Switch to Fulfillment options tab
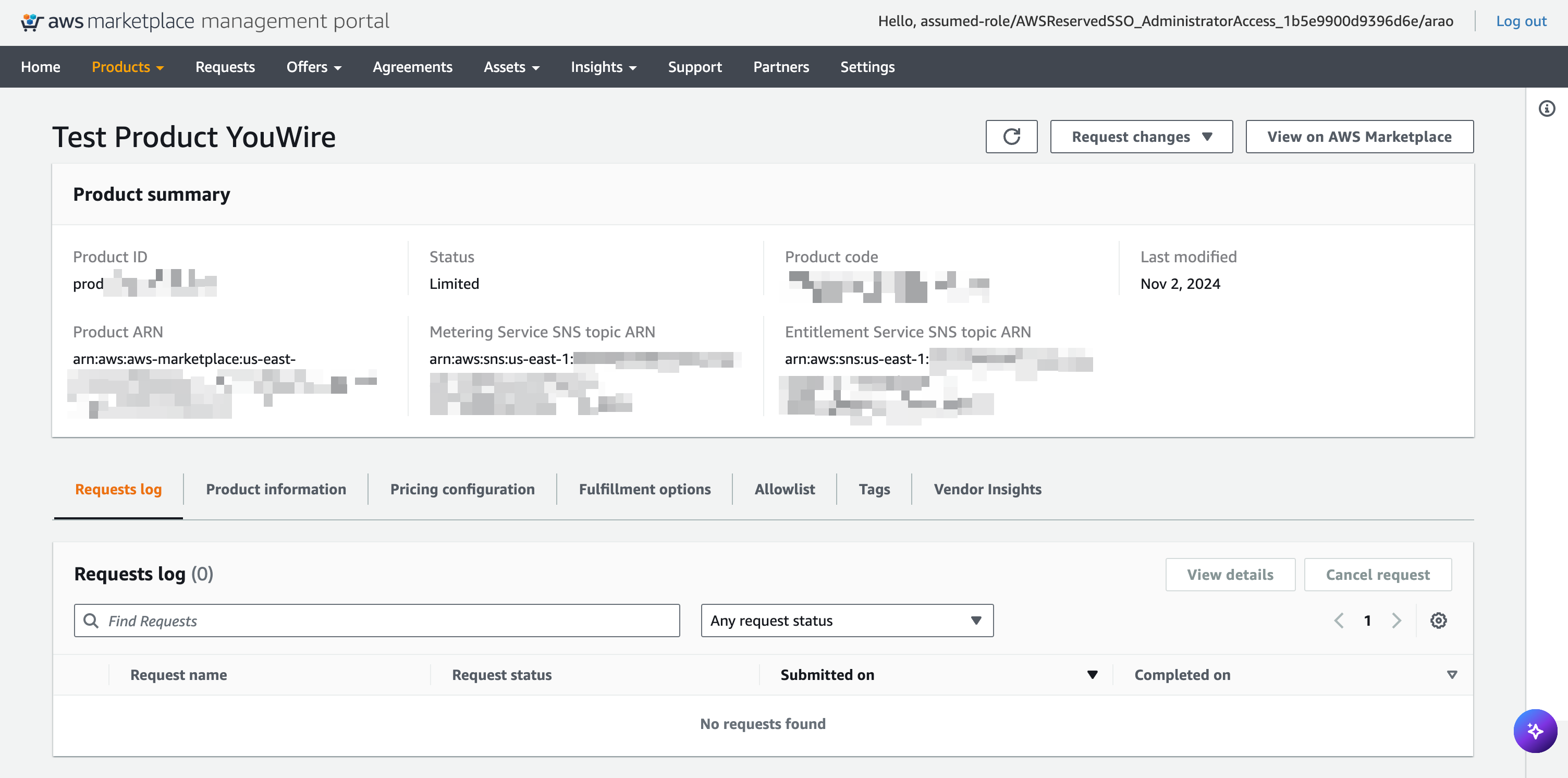 pyautogui.click(x=645, y=490)
